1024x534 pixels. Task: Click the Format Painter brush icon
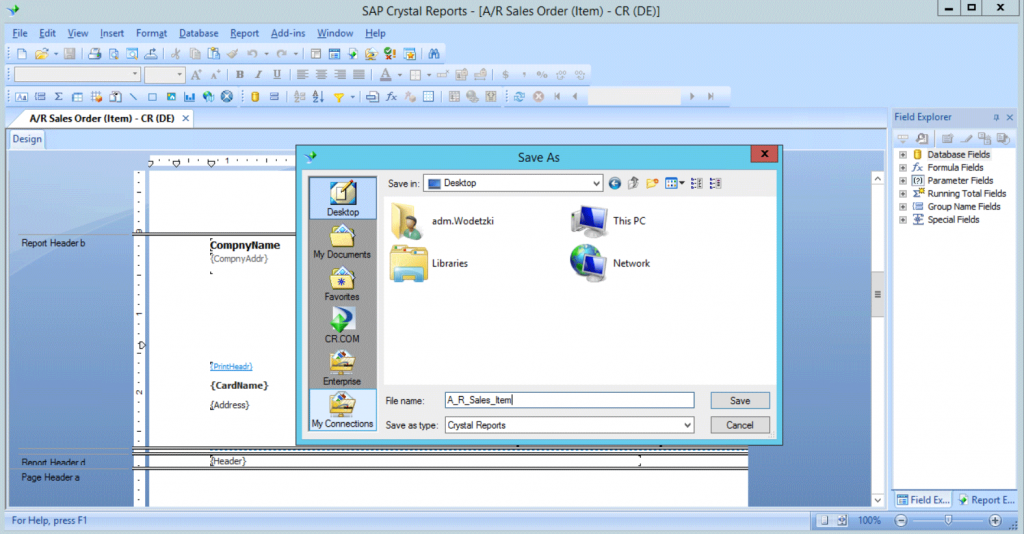[x=232, y=54]
